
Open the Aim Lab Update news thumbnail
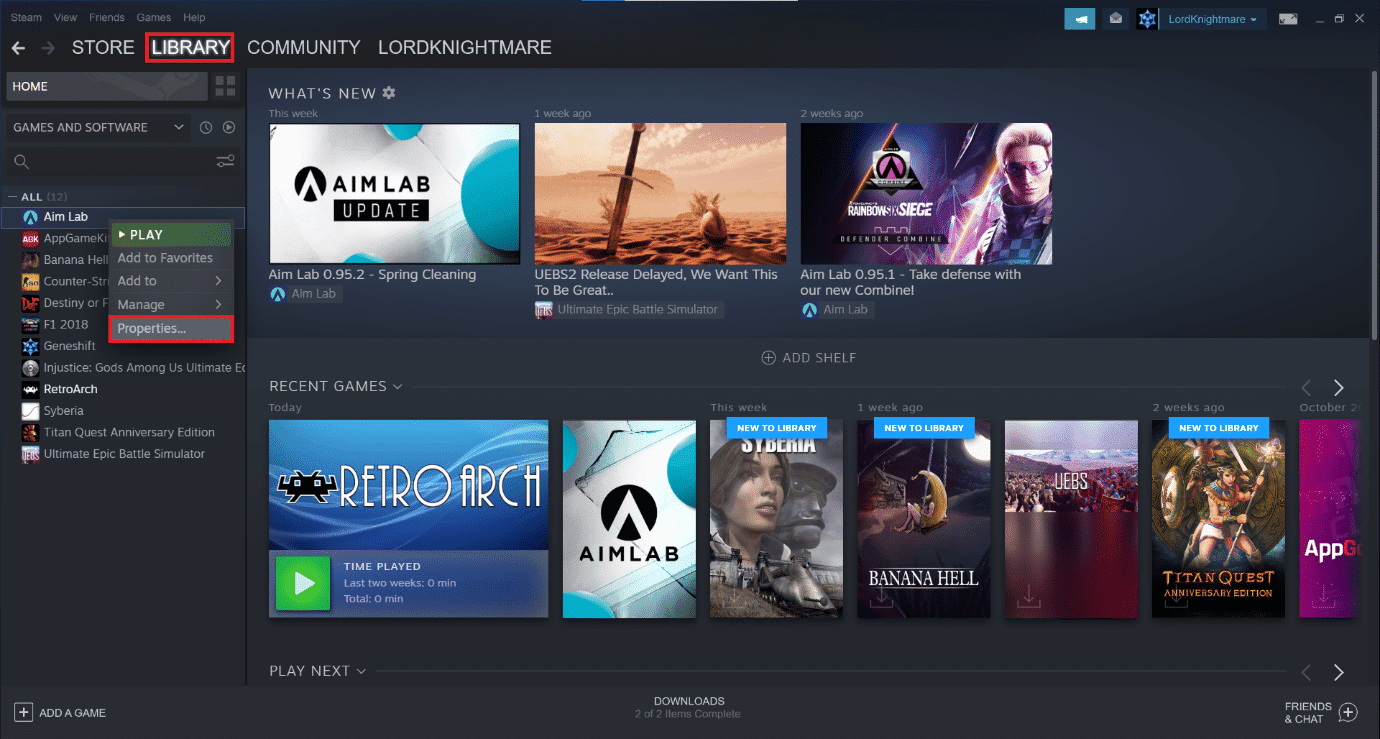(x=394, y=192)
